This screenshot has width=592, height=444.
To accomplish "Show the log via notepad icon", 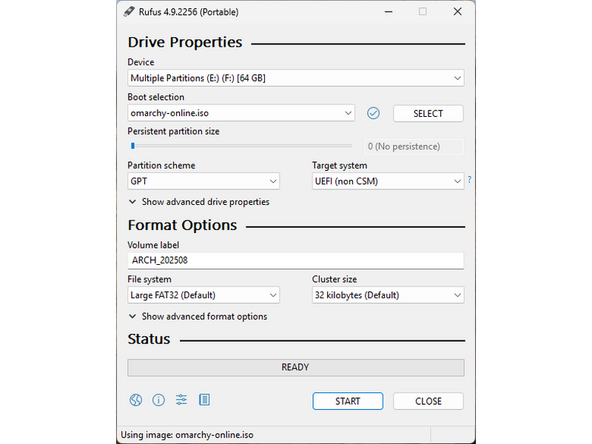I will point(204,399).
